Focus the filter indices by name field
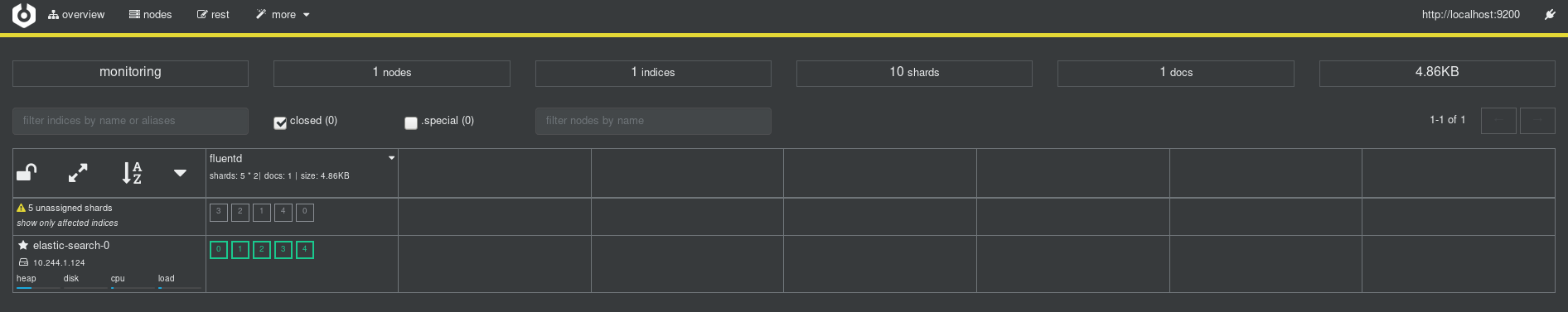 (x=130, y=121)
